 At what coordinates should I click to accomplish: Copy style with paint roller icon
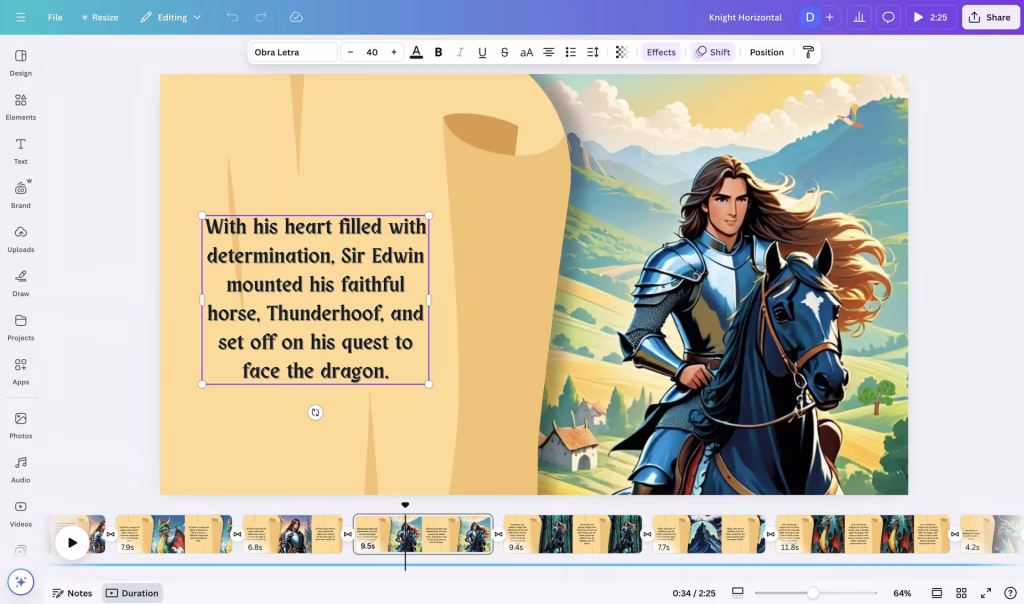point(808,52)
